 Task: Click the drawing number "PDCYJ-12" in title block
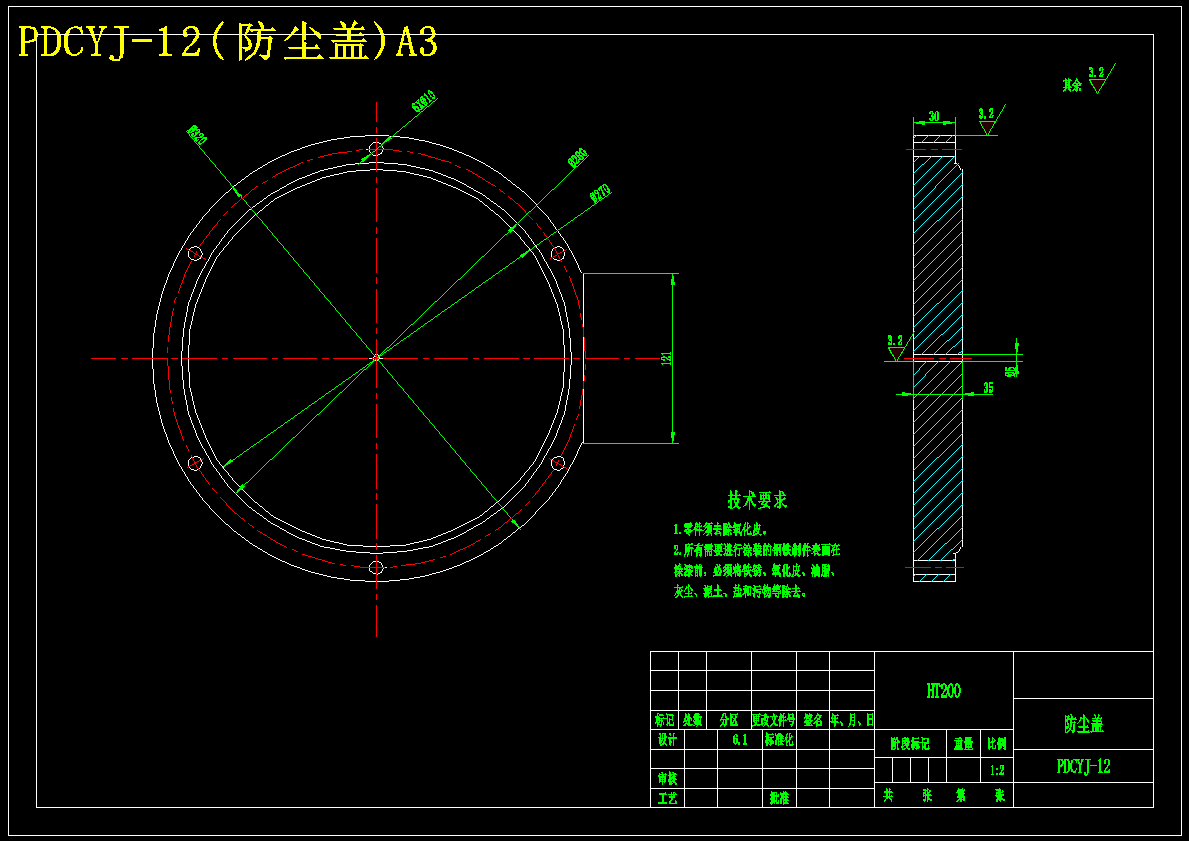pyautogui.click(x=1084, y=767)
